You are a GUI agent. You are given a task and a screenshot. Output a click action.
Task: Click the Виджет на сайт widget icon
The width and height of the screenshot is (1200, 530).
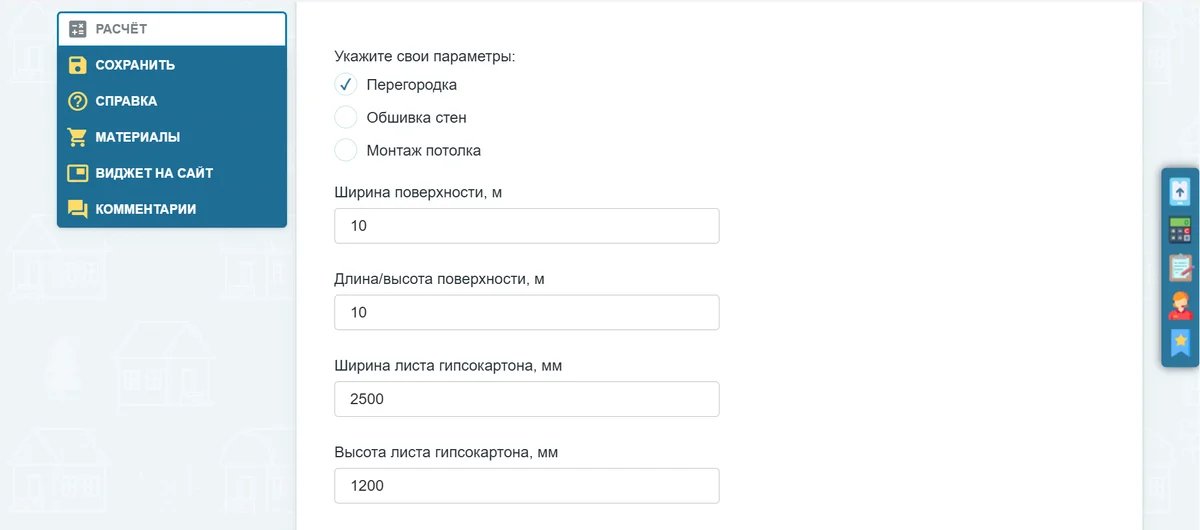tap(77, 173)
